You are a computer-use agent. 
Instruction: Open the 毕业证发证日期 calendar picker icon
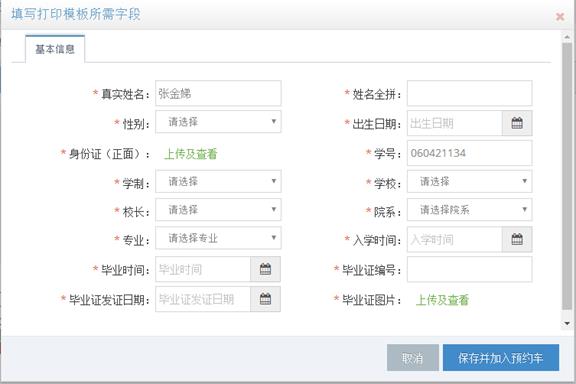pos(265,299)
